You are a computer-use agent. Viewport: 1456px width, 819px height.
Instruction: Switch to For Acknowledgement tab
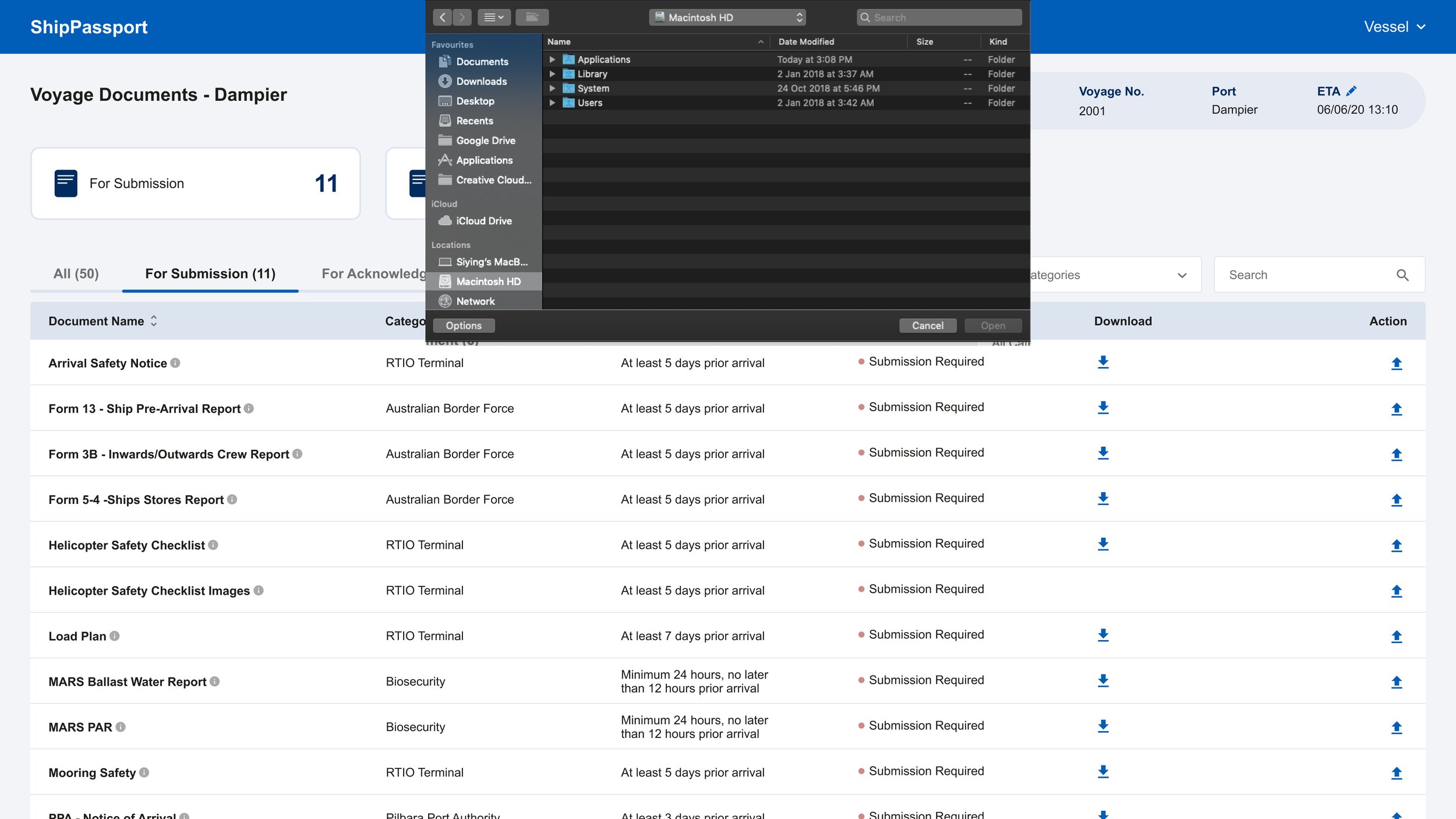point(373,274)
